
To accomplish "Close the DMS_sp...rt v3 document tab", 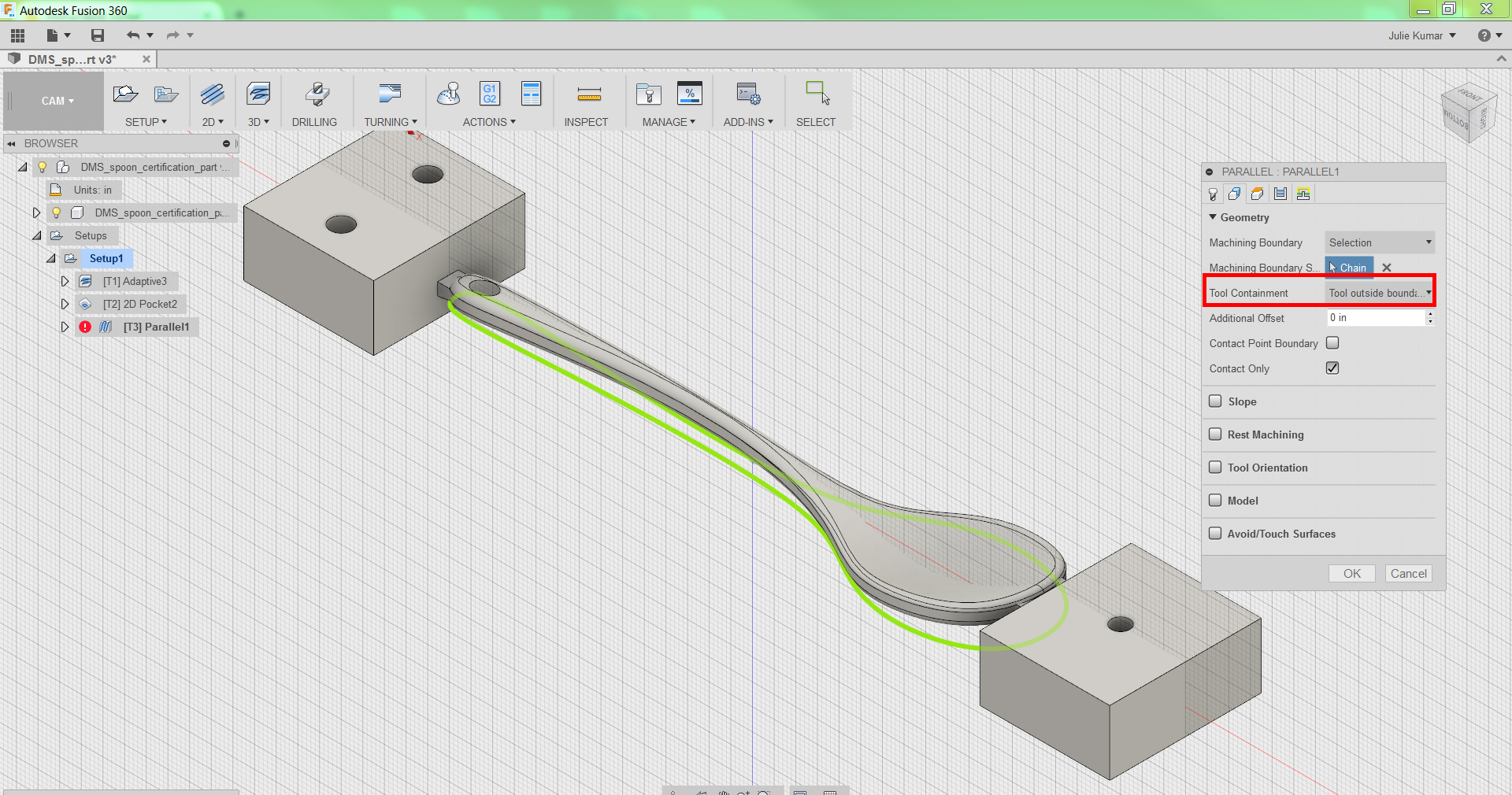I will click(x=146, y=59).
